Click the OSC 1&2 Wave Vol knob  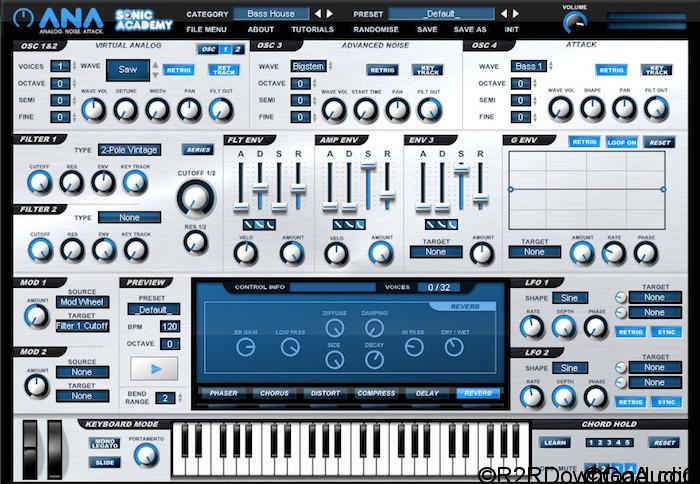click(94, 110)
